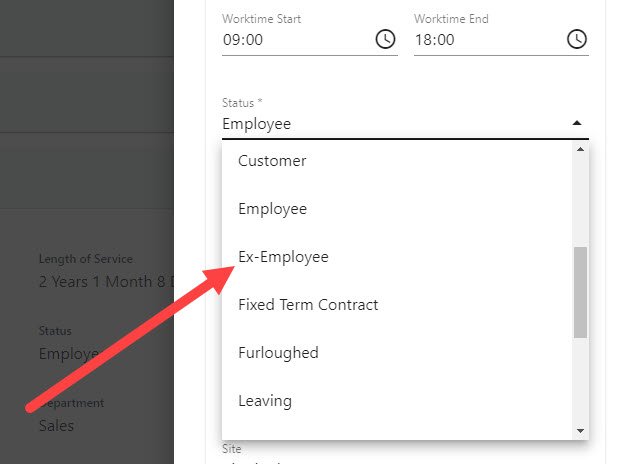Select Employee option in the list
The height and width of the screenshot is (464, 634).
tap(272, 209)
